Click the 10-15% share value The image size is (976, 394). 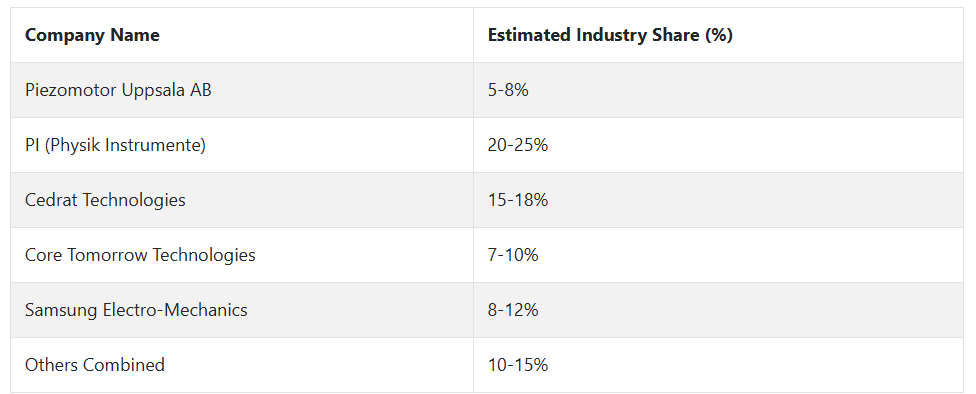(518, 365)
